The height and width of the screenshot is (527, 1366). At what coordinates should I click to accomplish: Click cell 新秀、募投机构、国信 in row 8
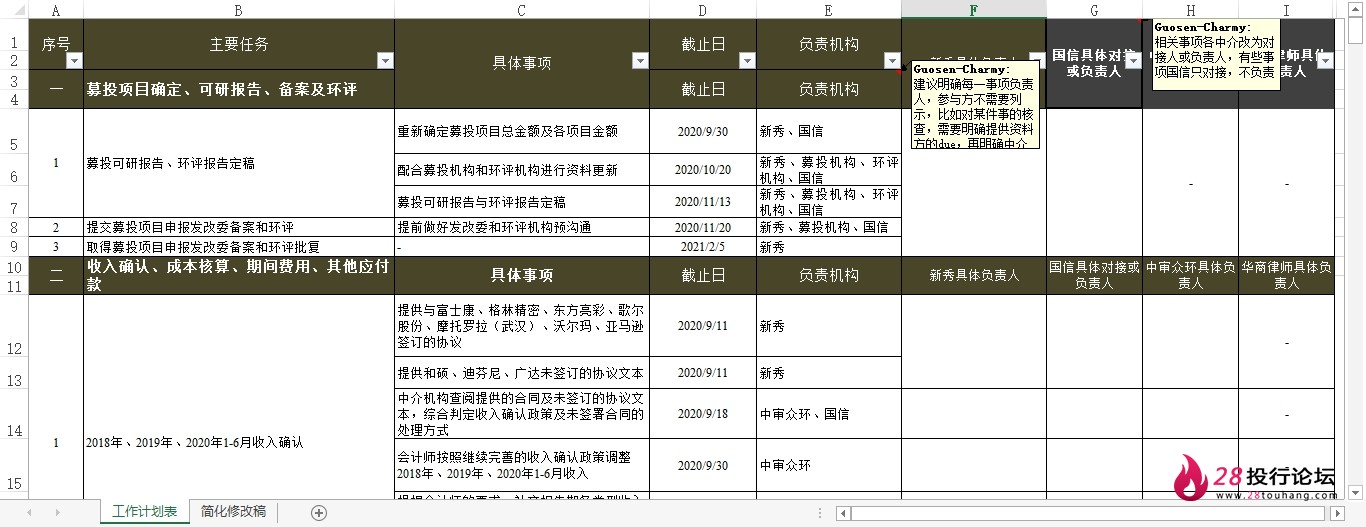point(829,227)
